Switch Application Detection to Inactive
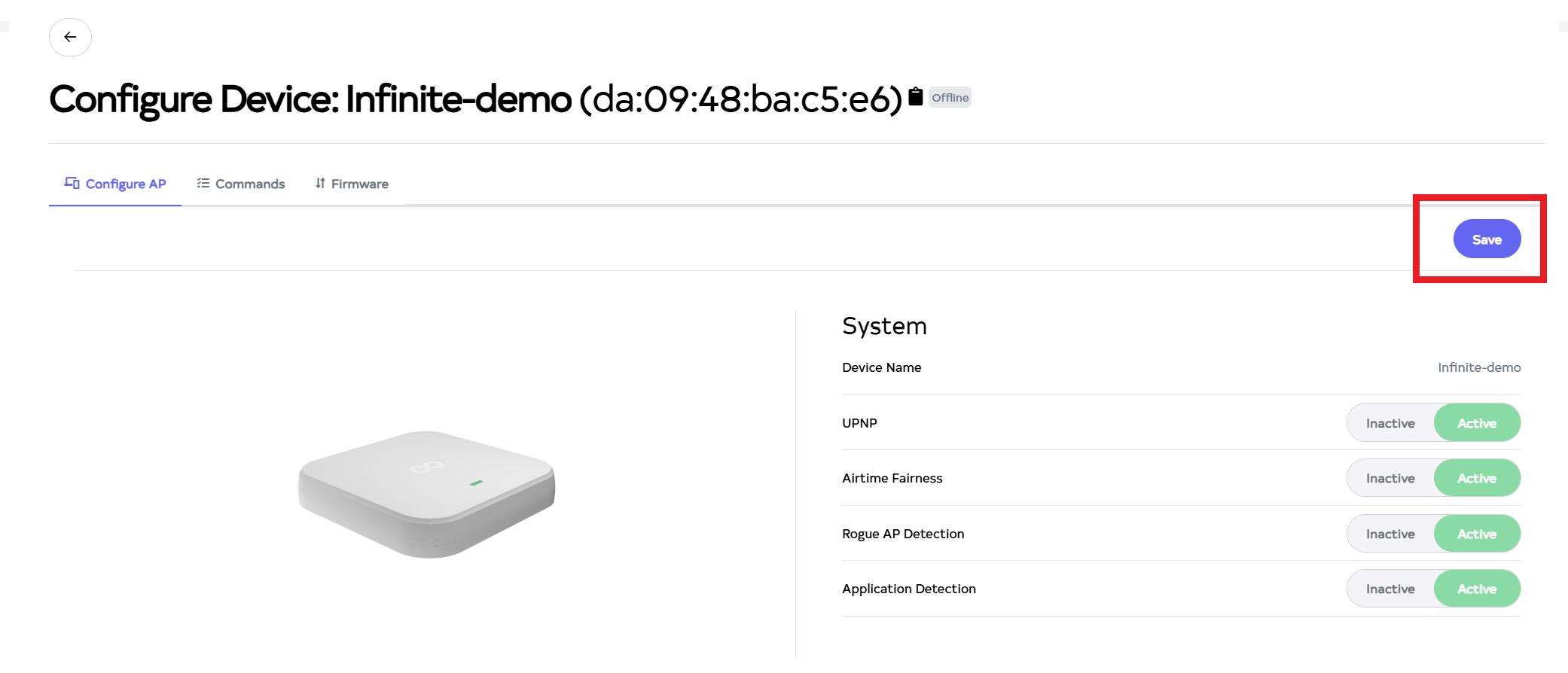The width and height of the screenshot is (1568, 673). (1390, 589)
